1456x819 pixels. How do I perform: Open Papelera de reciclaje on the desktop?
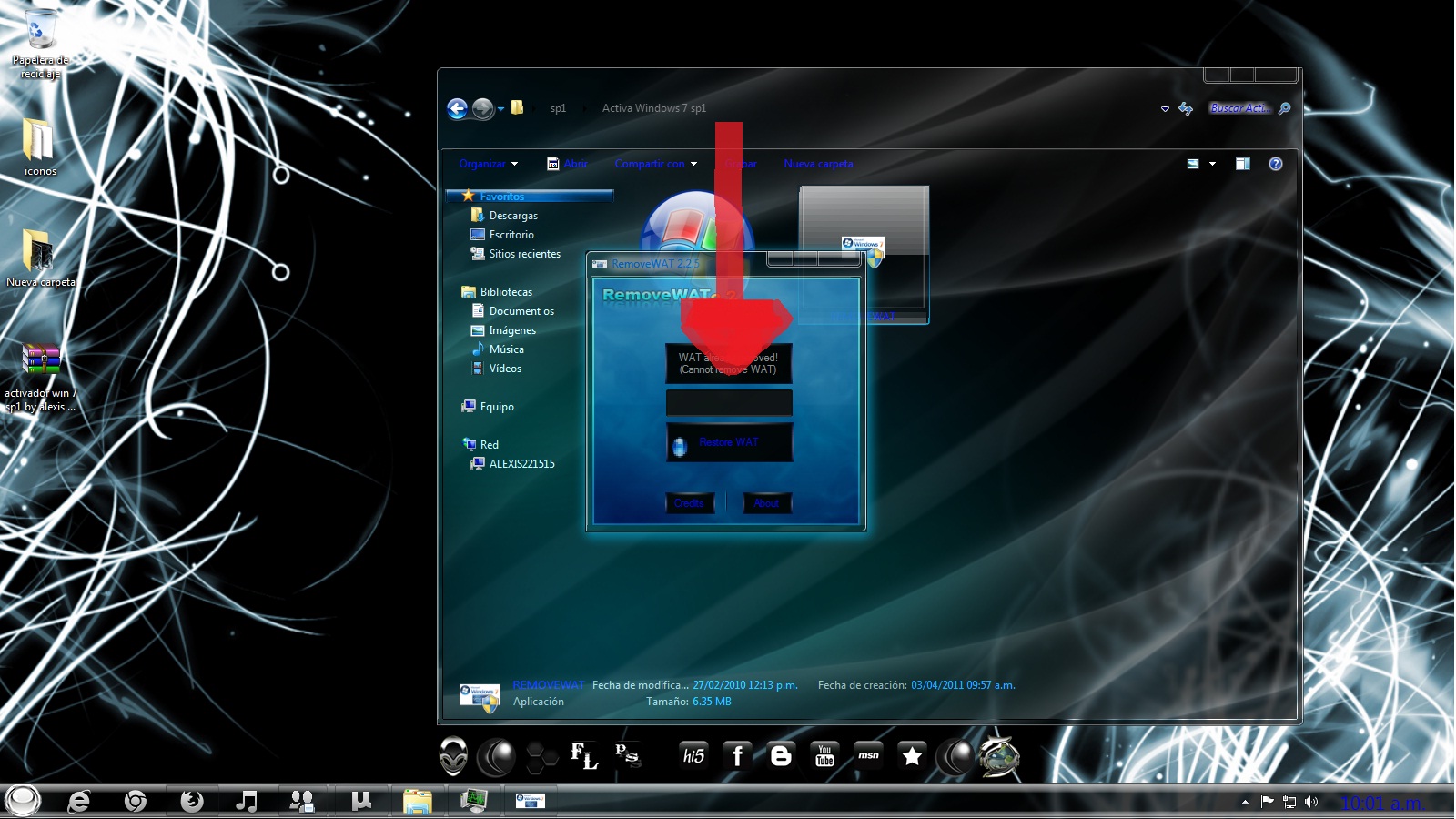pos(40,43)
